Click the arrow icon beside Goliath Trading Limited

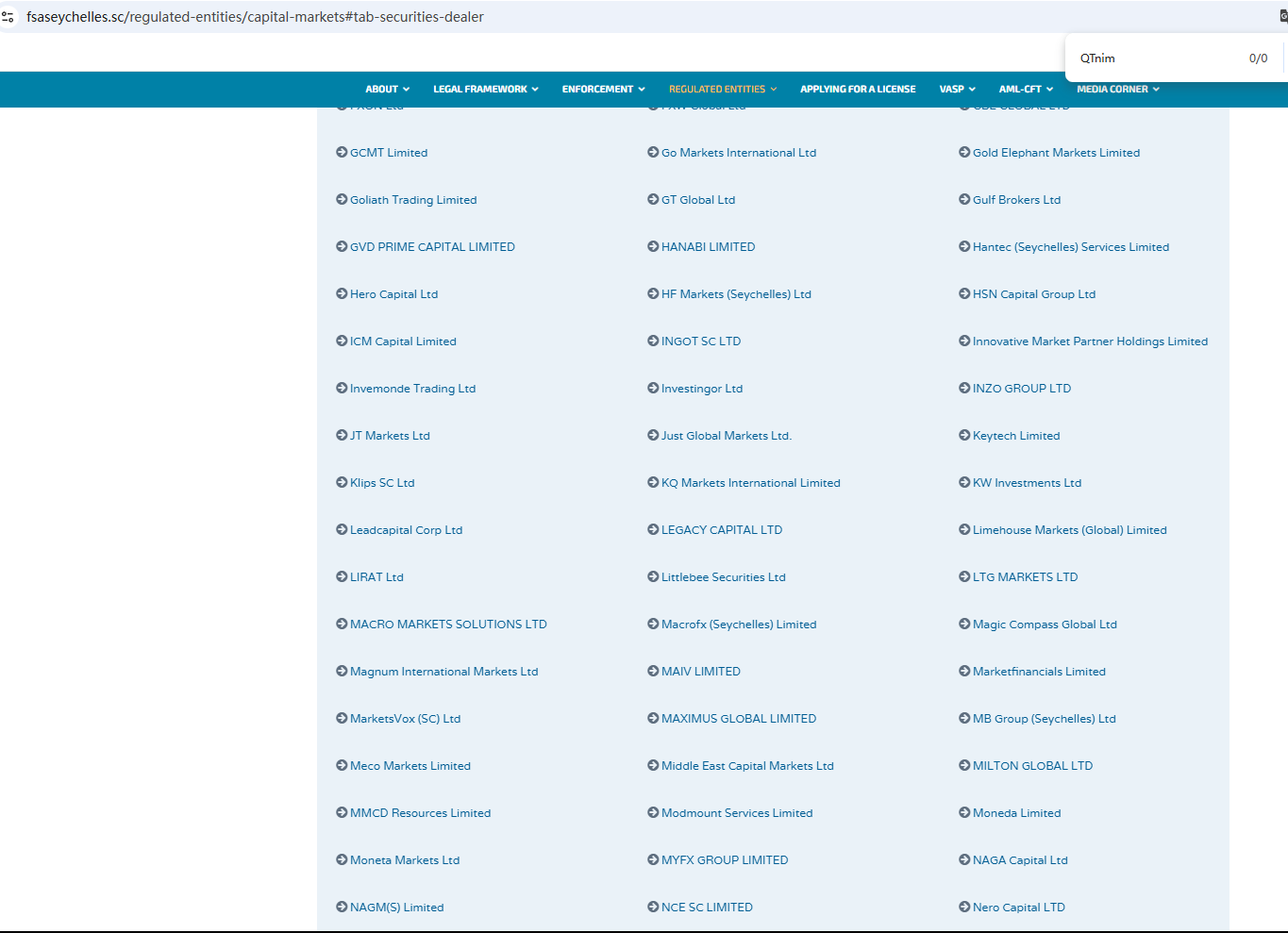[x=342, y=199]
